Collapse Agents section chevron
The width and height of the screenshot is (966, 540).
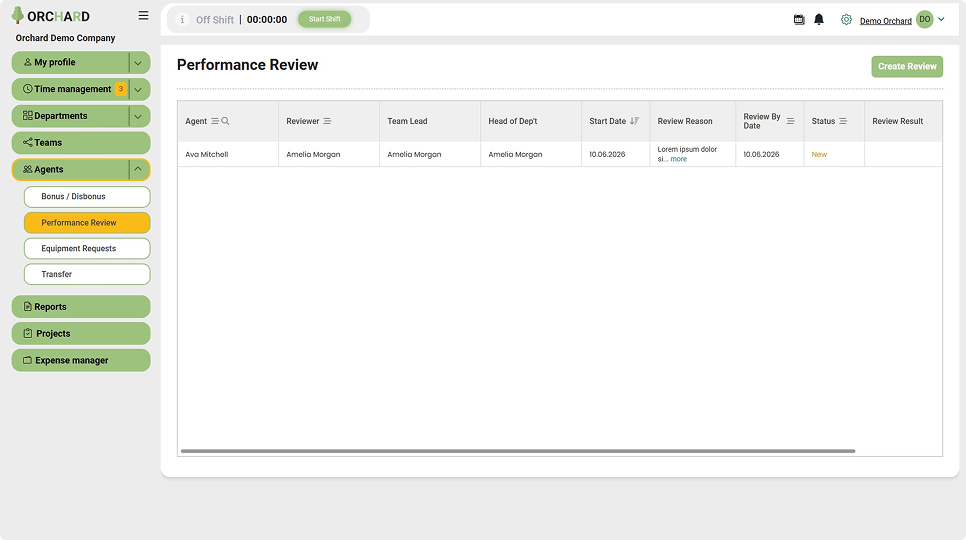pyautogui.click(x=138, y=169)
